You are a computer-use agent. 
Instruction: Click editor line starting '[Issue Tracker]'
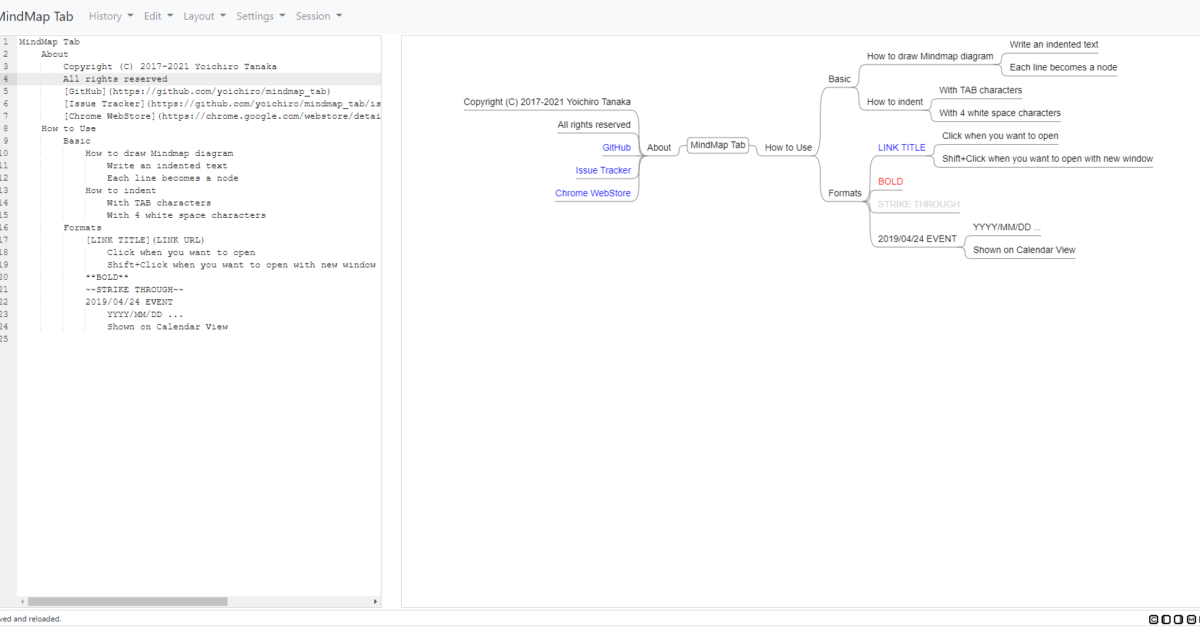(222, 103)
